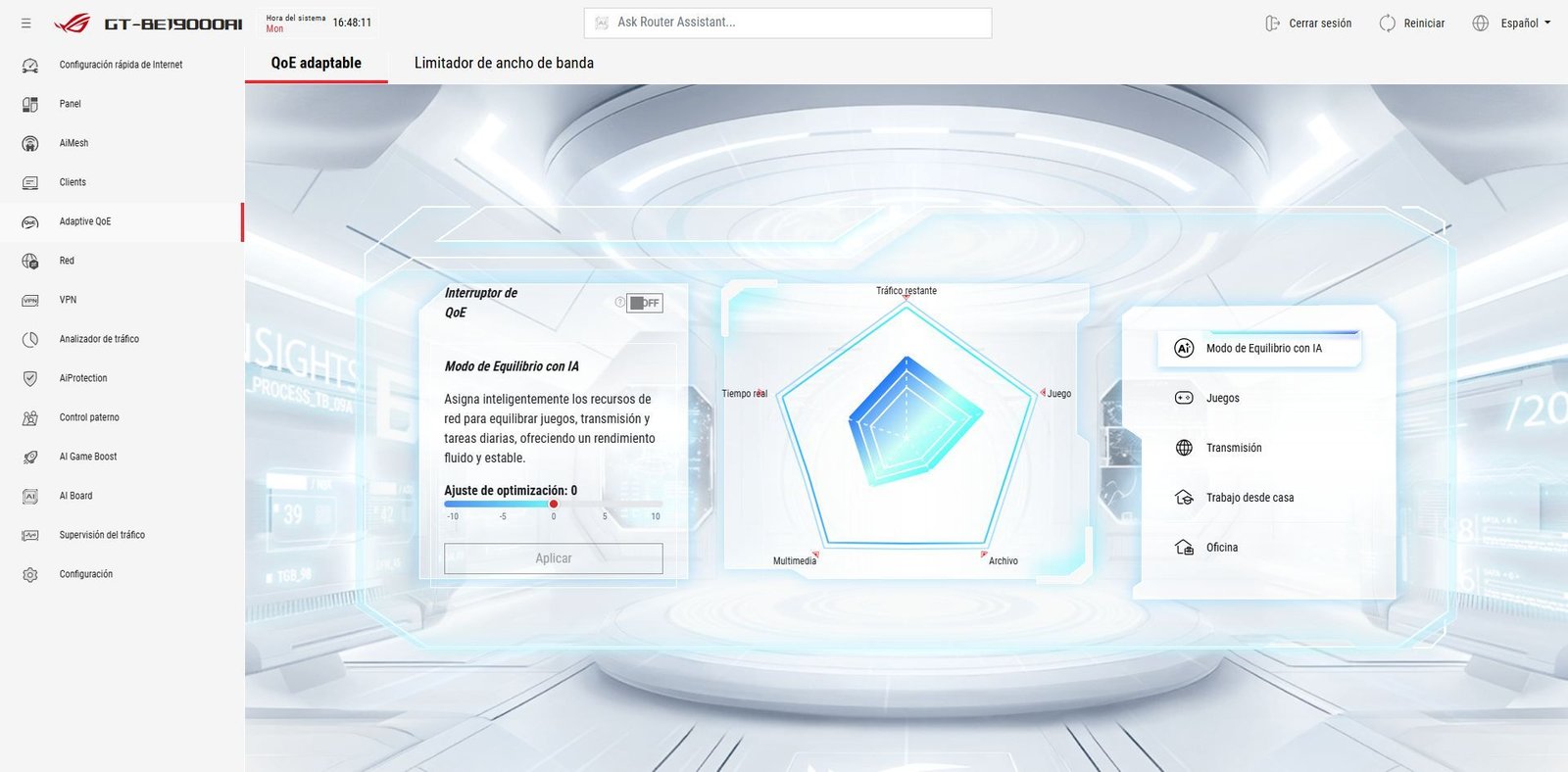
Task: Switch to Limitador de ancho de banda tab
Action: 504,63
